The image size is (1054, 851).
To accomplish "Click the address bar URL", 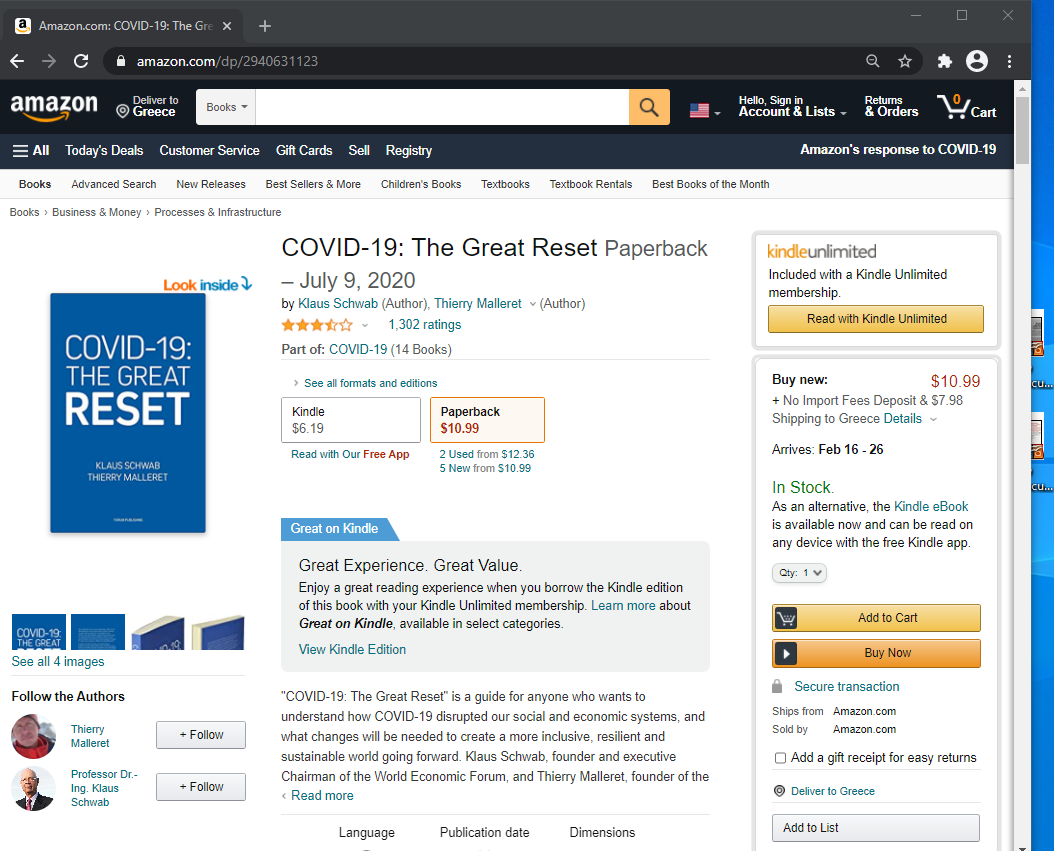I will 227,61.
